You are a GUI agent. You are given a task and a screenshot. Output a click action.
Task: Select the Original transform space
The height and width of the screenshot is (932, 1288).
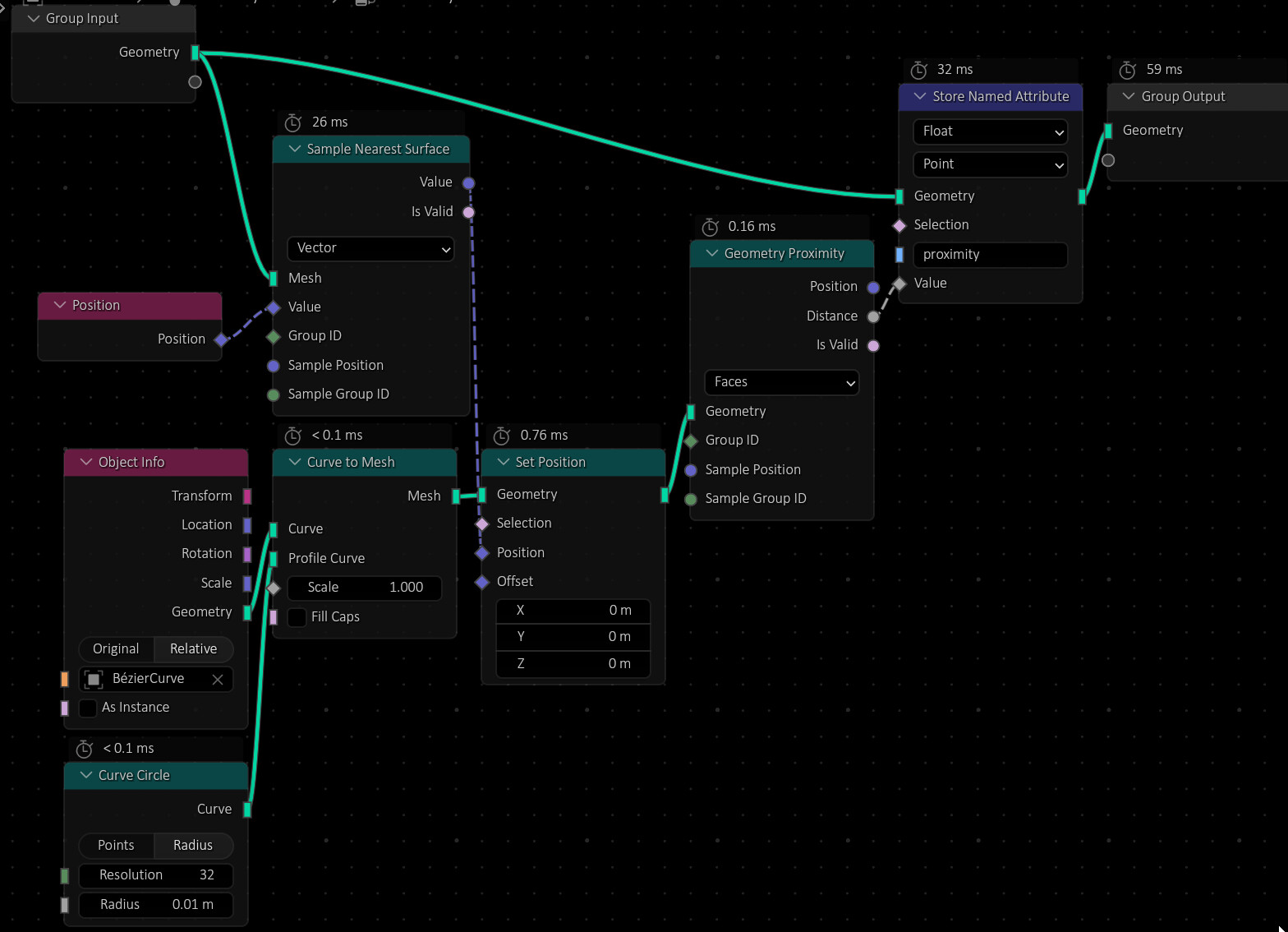116,649
